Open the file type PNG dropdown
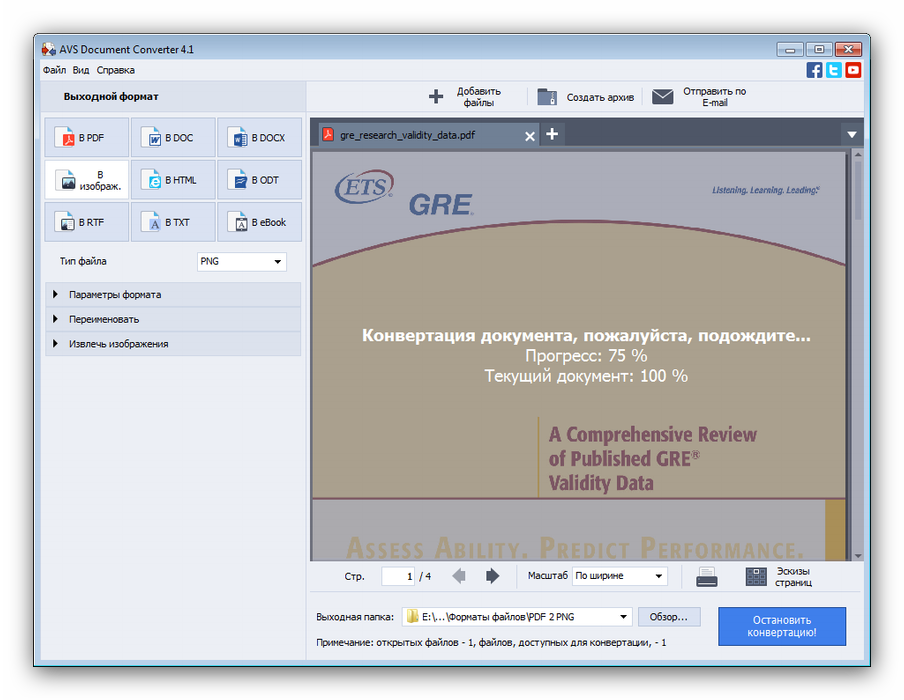This screenshot has height=700, width=904. coord(242,262)
